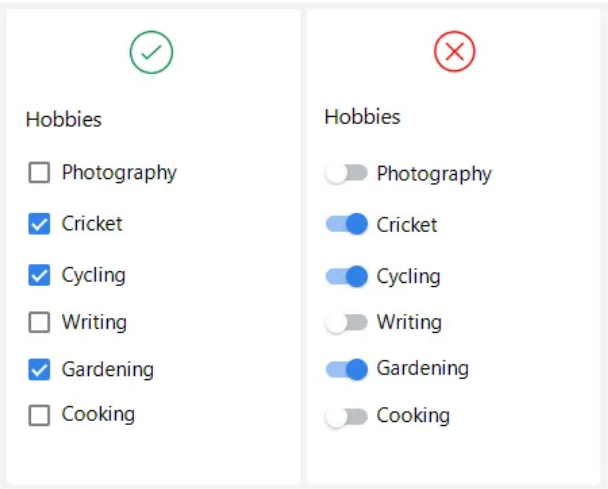Turn on the Writing toggle switch

coord(346,322)
